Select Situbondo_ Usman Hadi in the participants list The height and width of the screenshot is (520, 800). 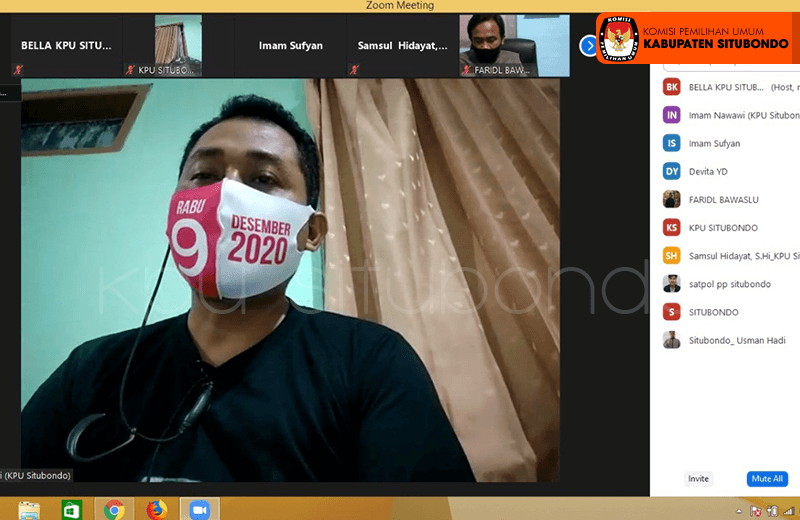pos(736,340)
